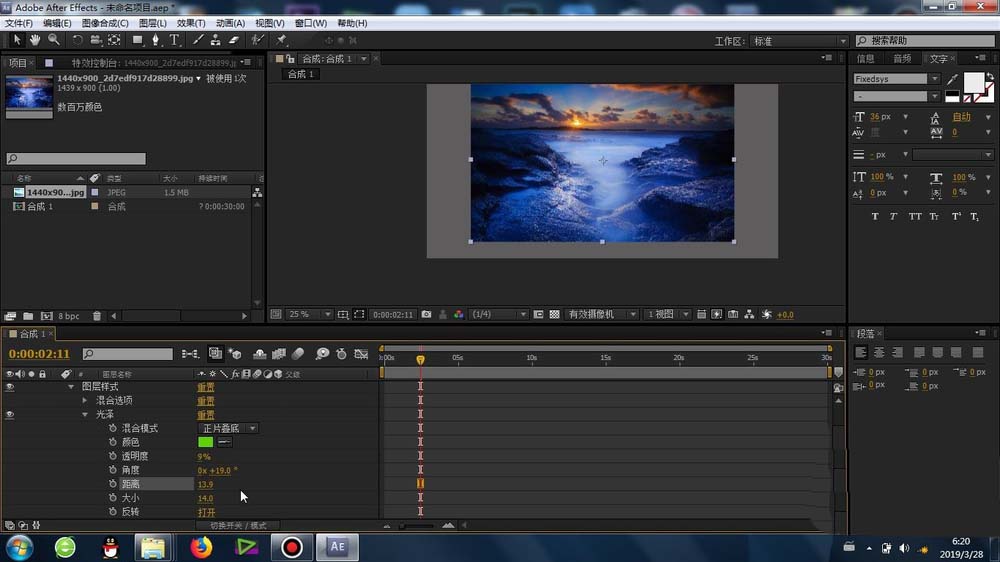
Task: Hide the 光泽 layer style eye icon
Action: 10,414
